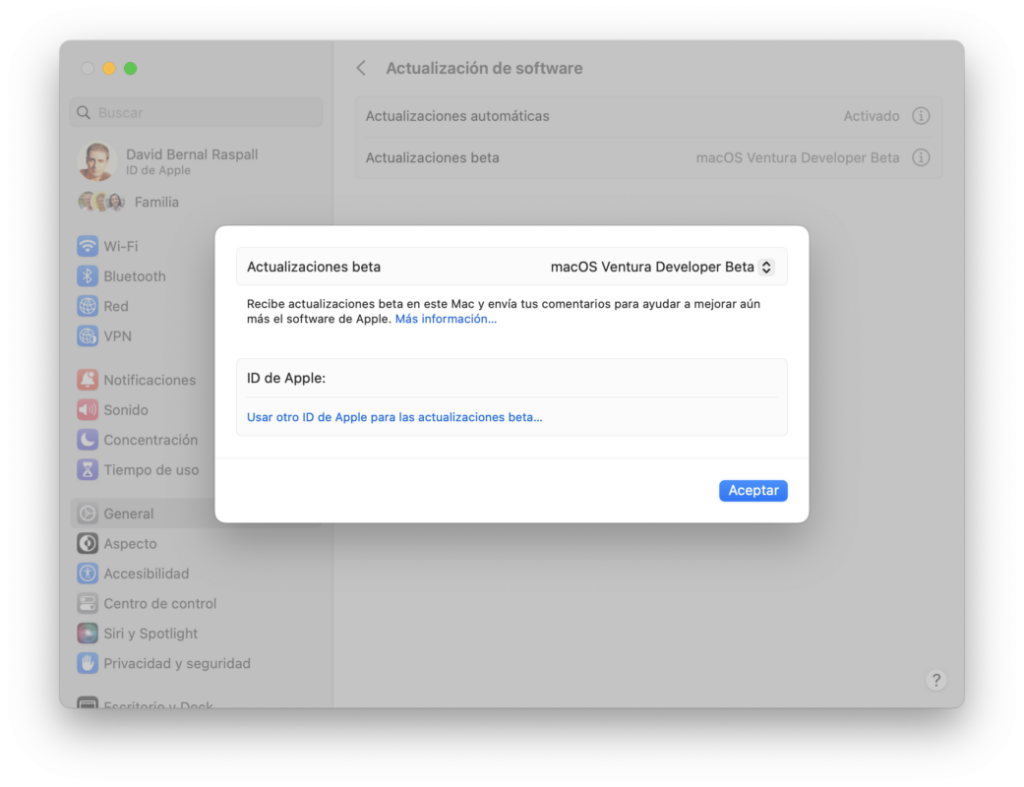Viewport: 1024px width, 787px height.
Task: Open Centro de control settings
Action: [x=159, y=604]
